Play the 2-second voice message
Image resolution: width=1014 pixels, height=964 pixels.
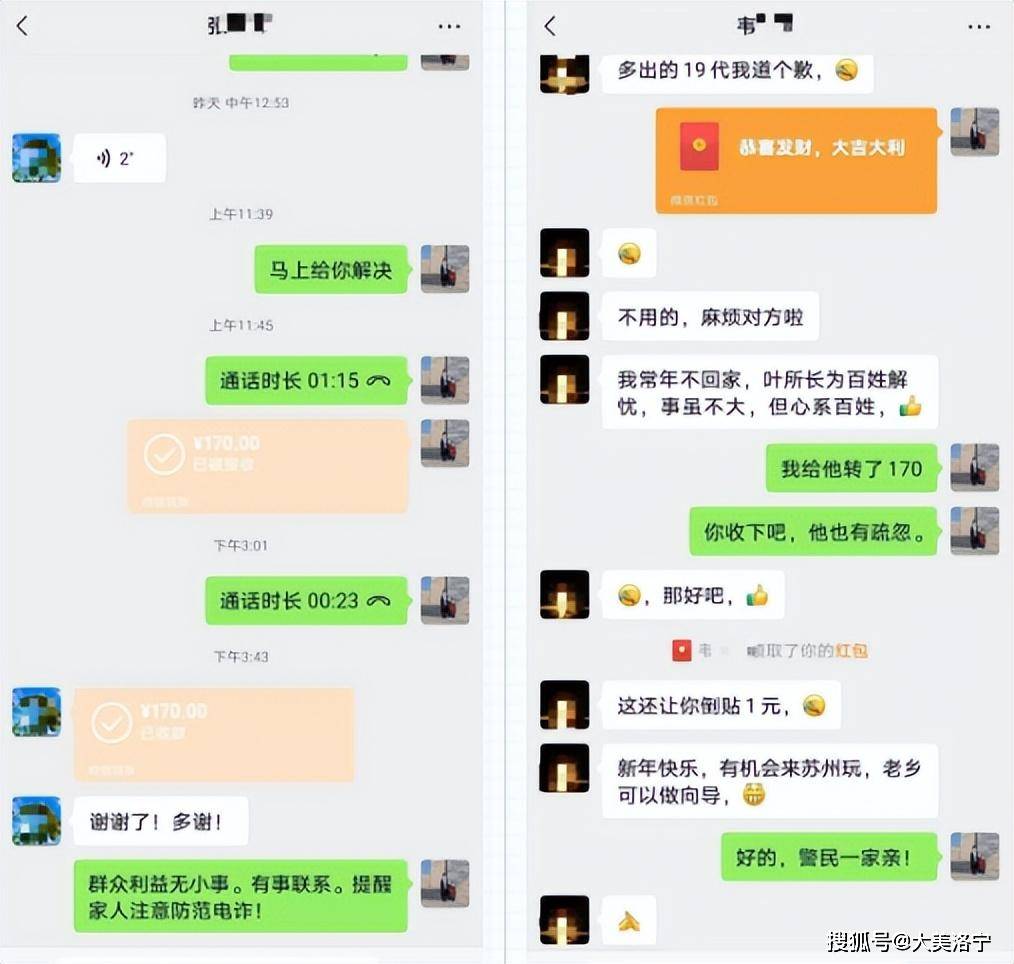(x=120, y=158)
